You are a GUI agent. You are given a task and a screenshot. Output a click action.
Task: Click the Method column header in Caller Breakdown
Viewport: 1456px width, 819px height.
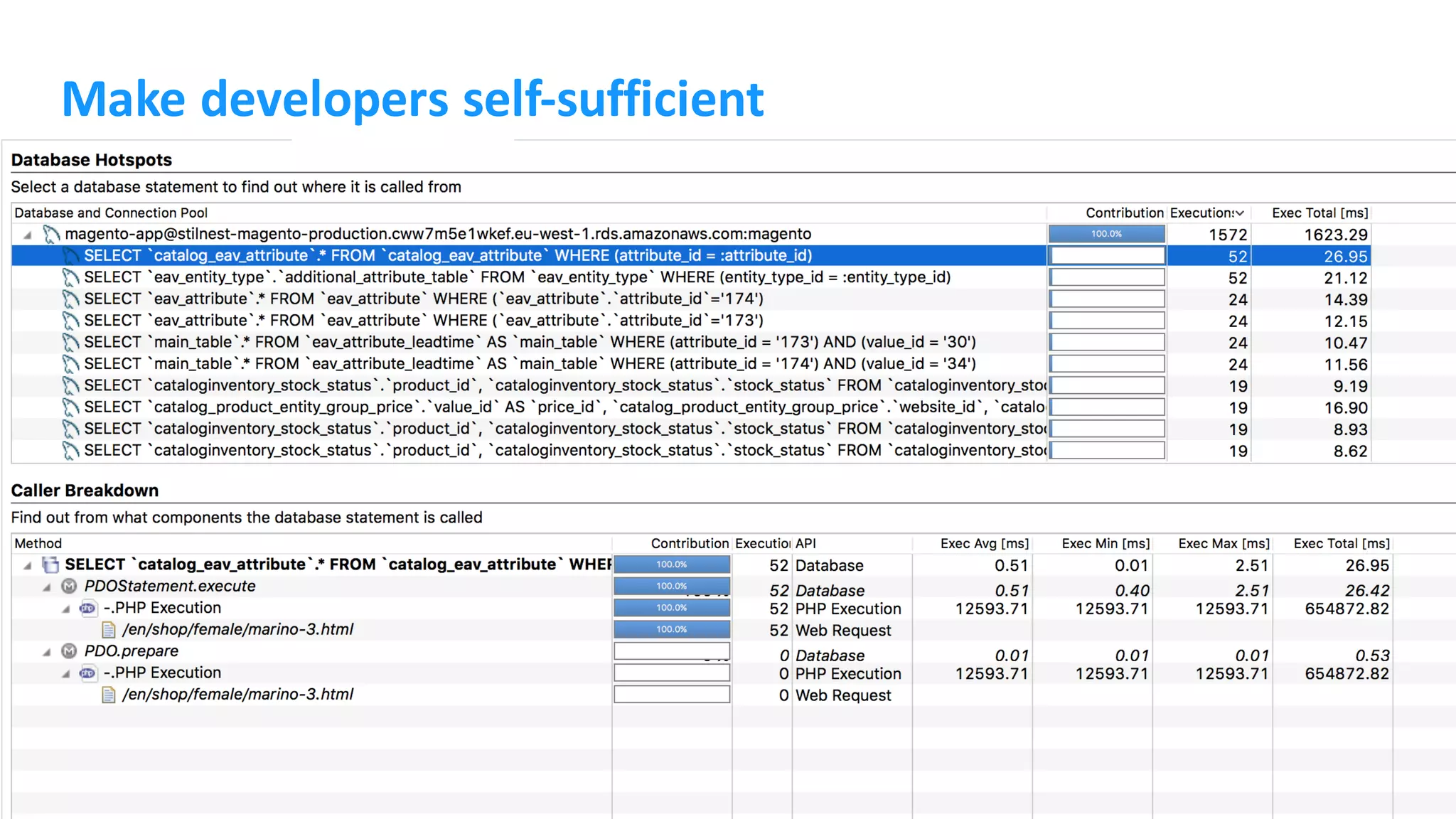[x=38, y=543]
